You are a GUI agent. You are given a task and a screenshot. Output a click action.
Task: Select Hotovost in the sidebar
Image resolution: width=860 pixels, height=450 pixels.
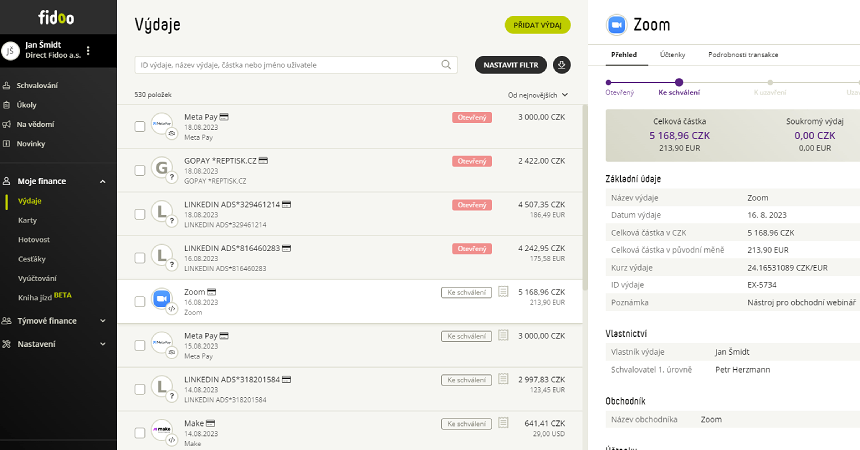(34, 240)
